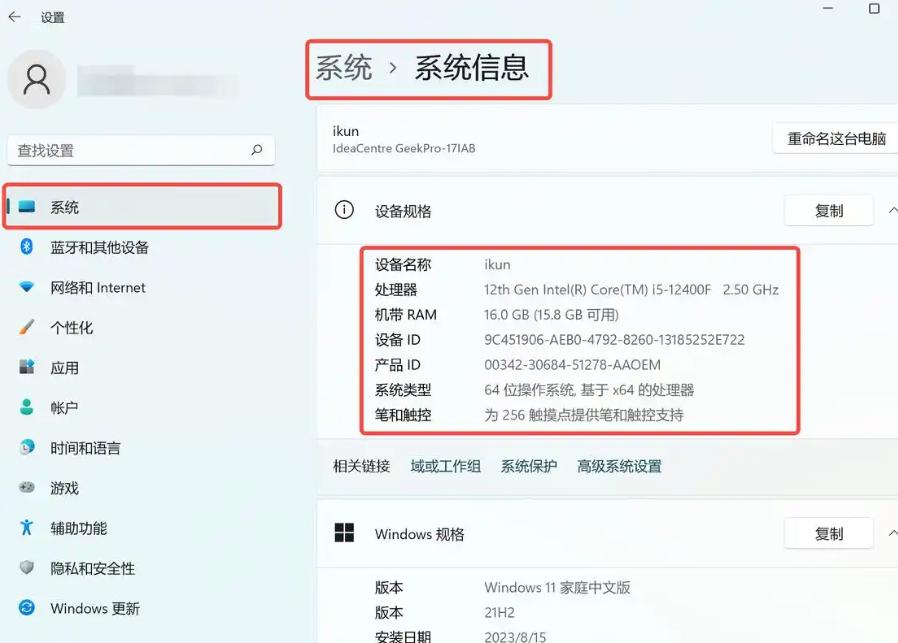Select 帐户 in the sidebar
The image size is (898, 643).
[x=143, y=407]
